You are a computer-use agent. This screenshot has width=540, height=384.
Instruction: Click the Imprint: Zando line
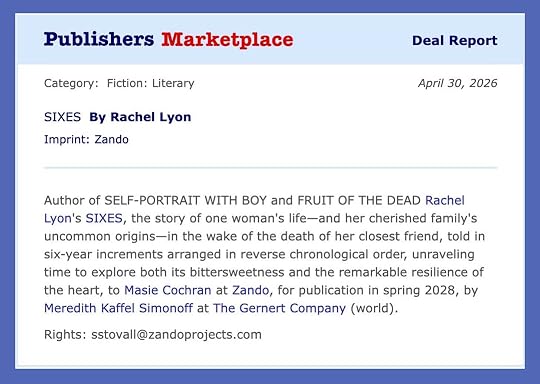click(86, 139)
